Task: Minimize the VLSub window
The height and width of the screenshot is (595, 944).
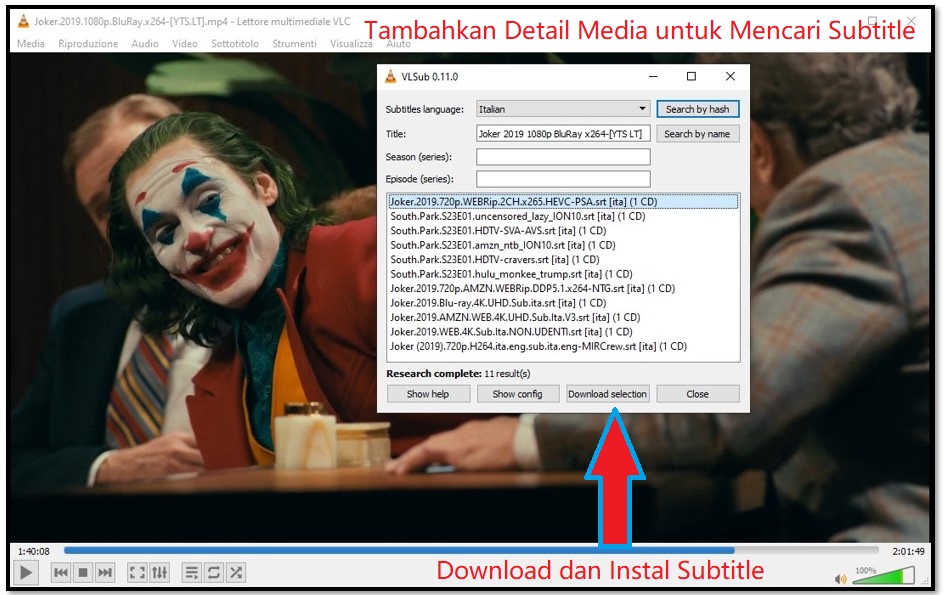Action: (x=653, y=76)
